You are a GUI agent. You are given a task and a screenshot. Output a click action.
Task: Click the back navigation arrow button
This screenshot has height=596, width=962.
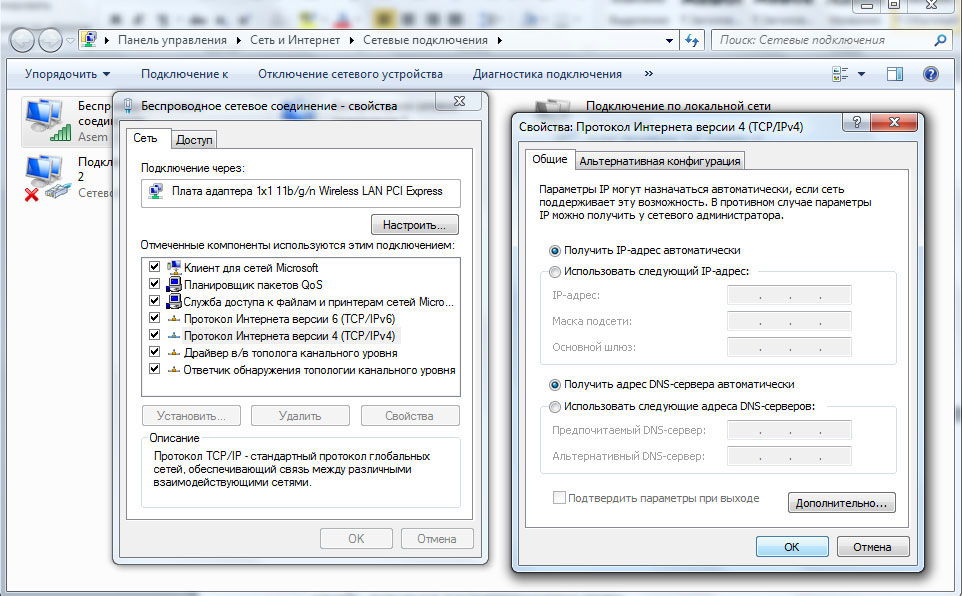22,40
